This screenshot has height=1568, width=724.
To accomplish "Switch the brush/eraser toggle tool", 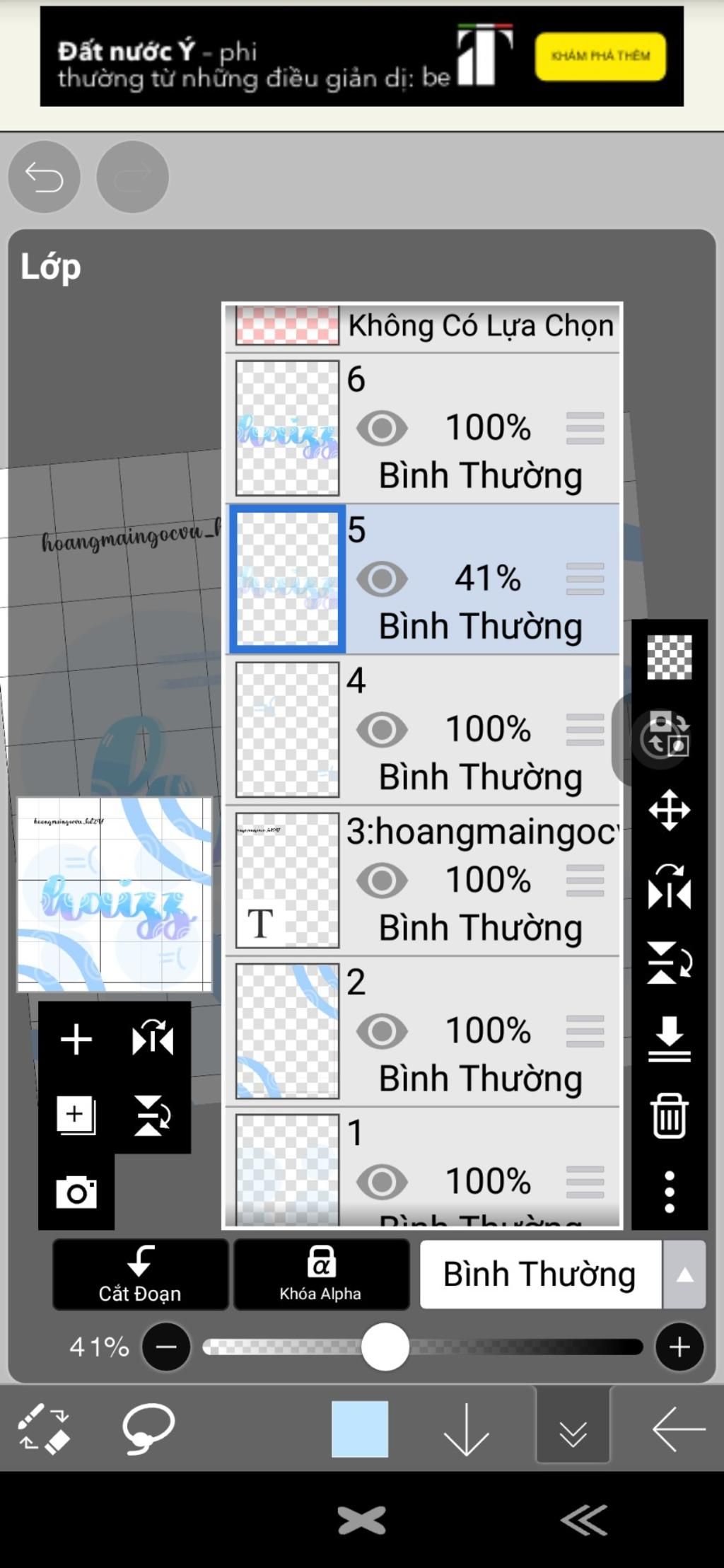I will pyautogui.click(x=44, y=1428).
